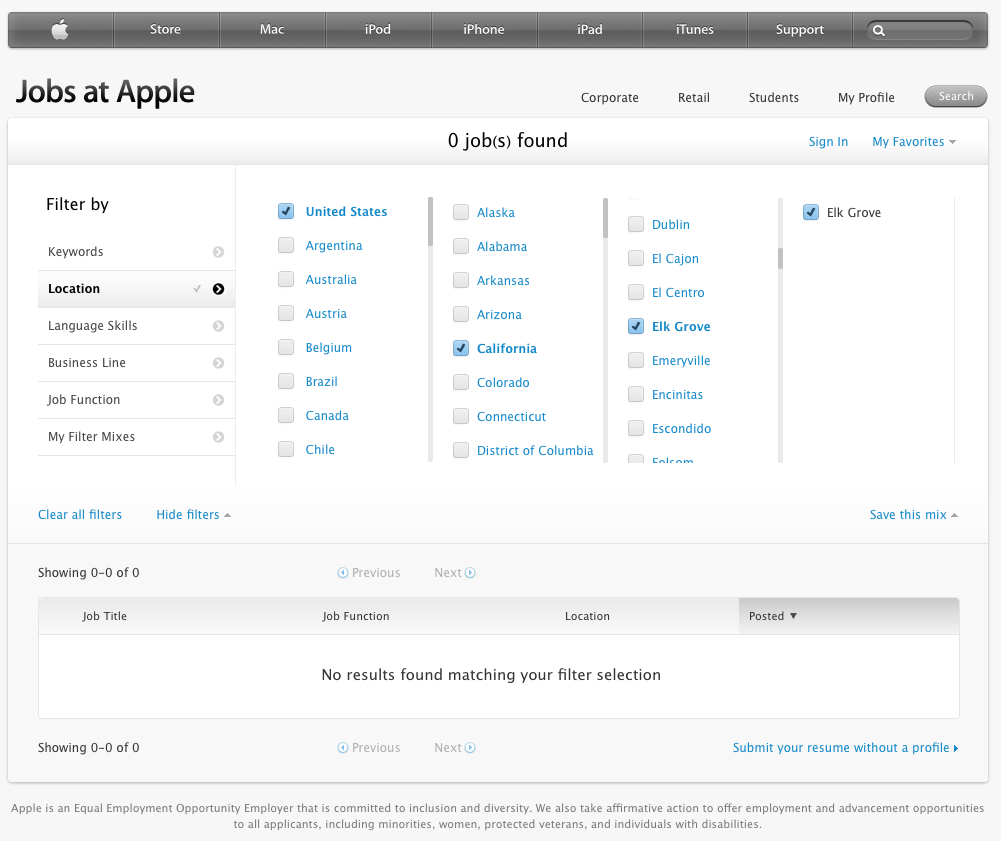Open the My Profile tab
1001x841 pixels.
pos(866,98)
